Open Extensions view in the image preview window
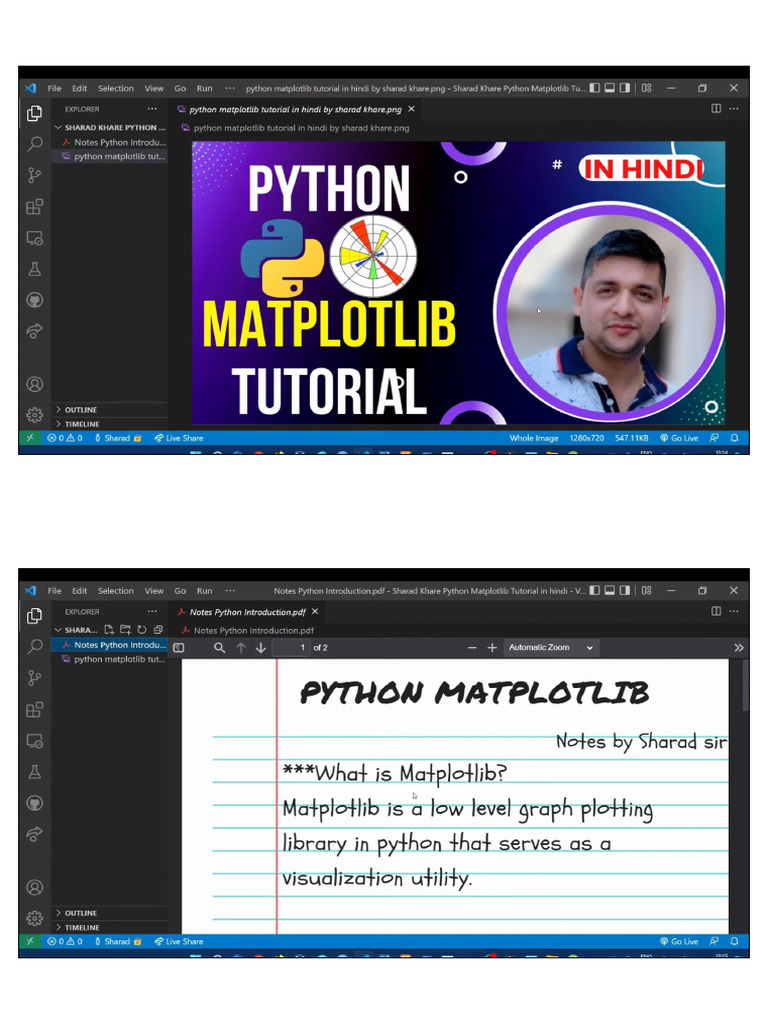 (35, 207)
